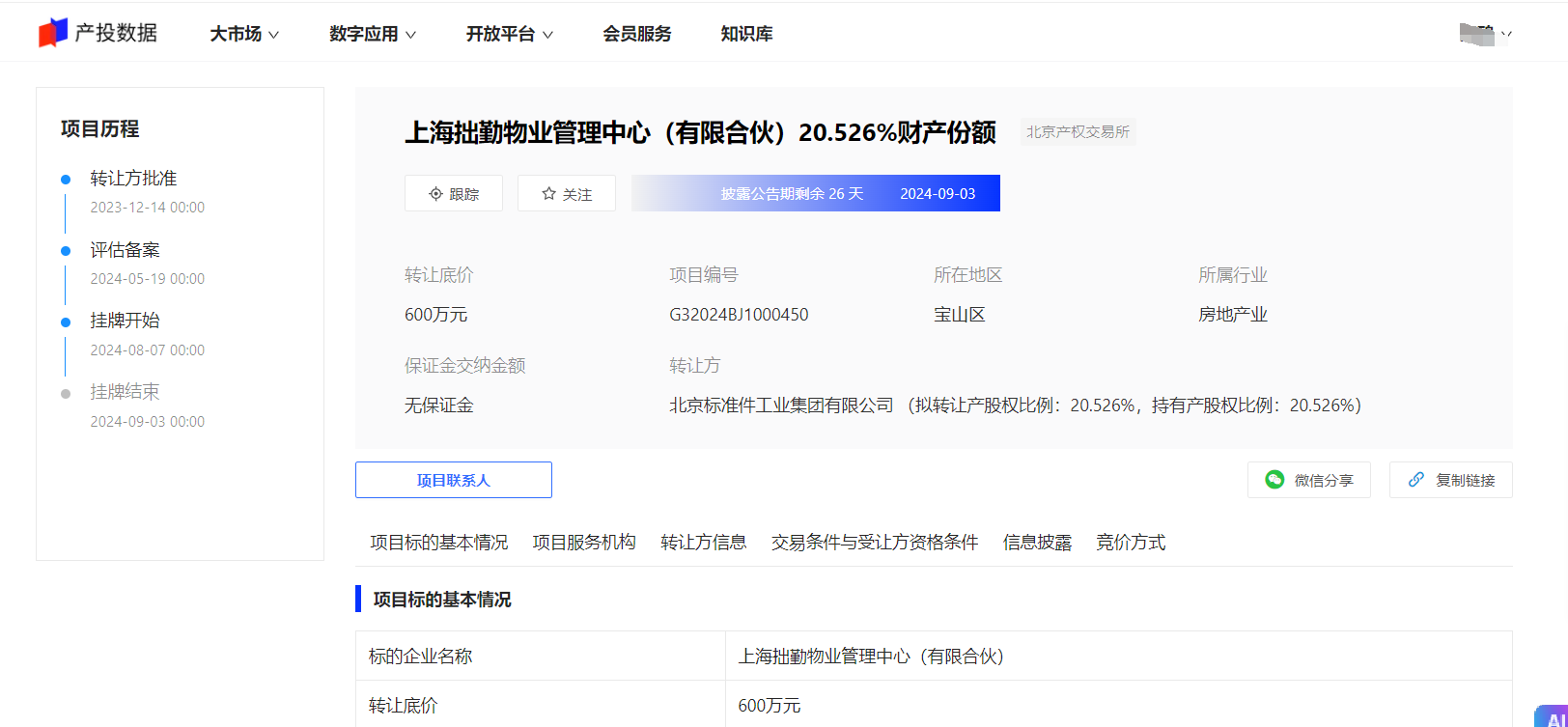Click the 宝山区 region value

click(960, 315)
